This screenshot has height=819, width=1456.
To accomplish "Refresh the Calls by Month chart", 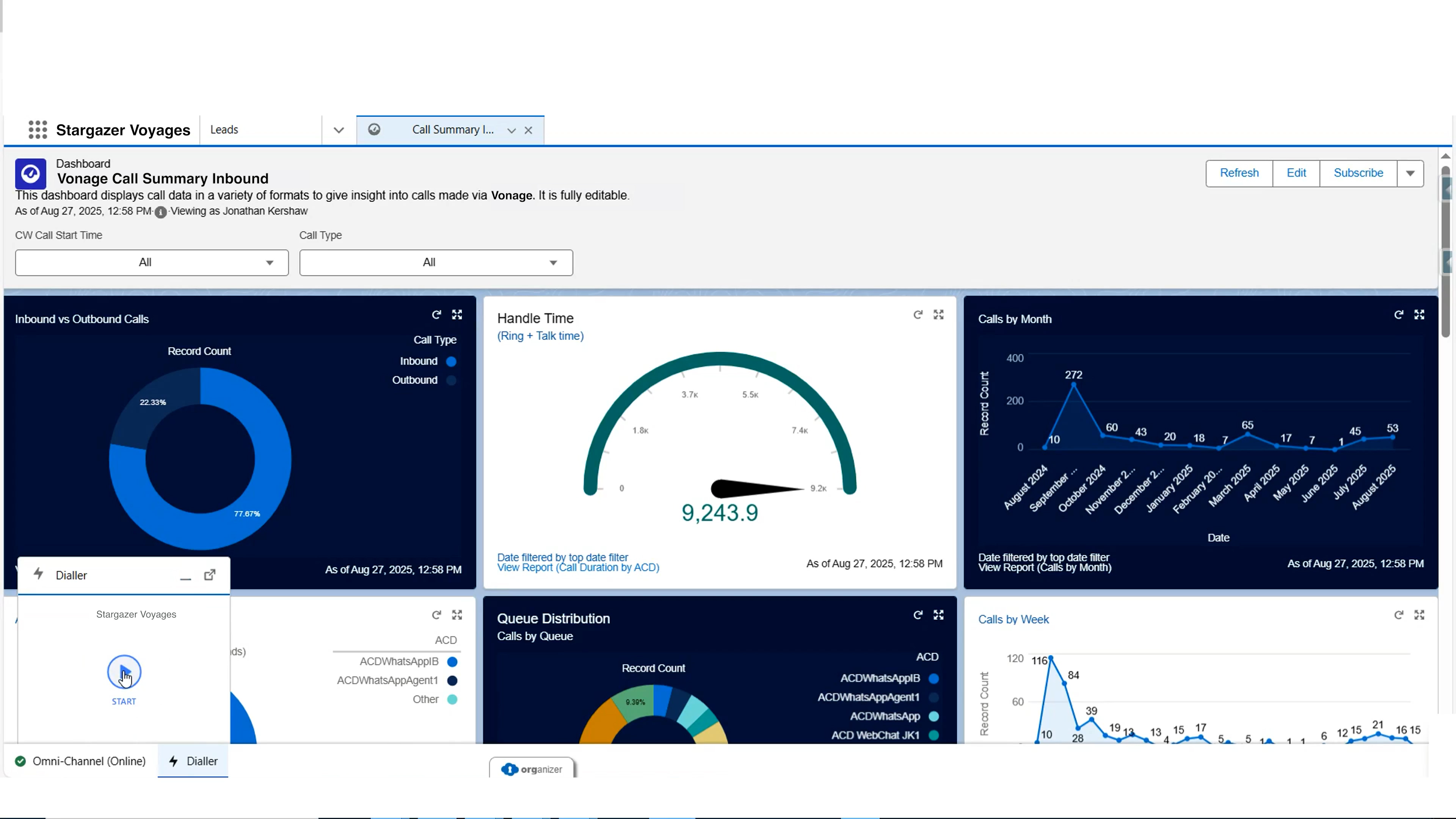I will click(1398, 315).
